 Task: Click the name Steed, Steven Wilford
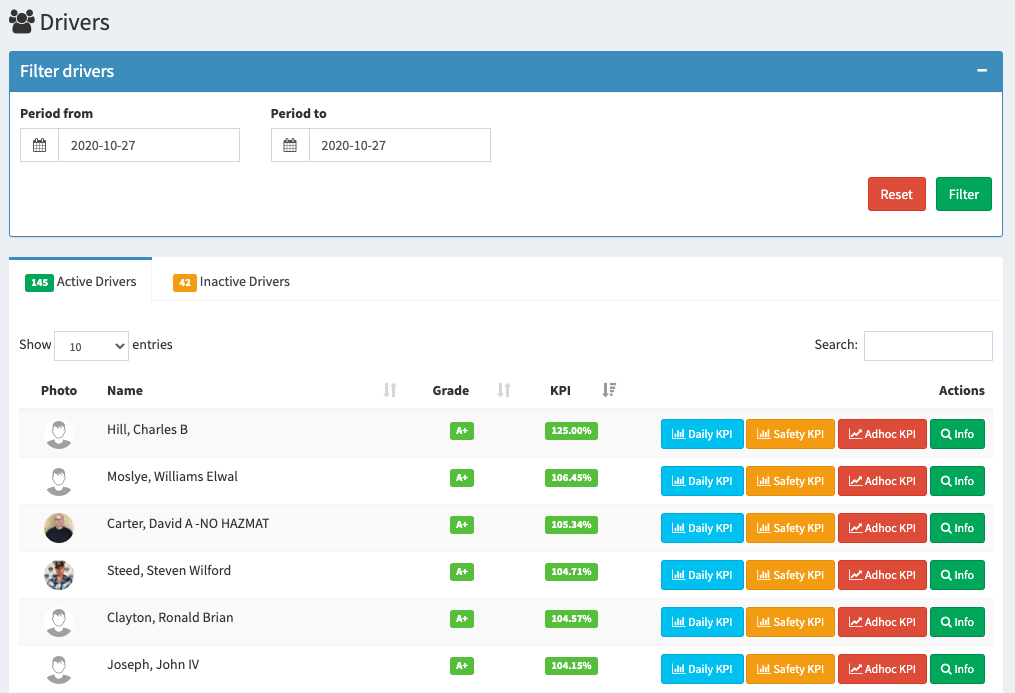(169, 571)
